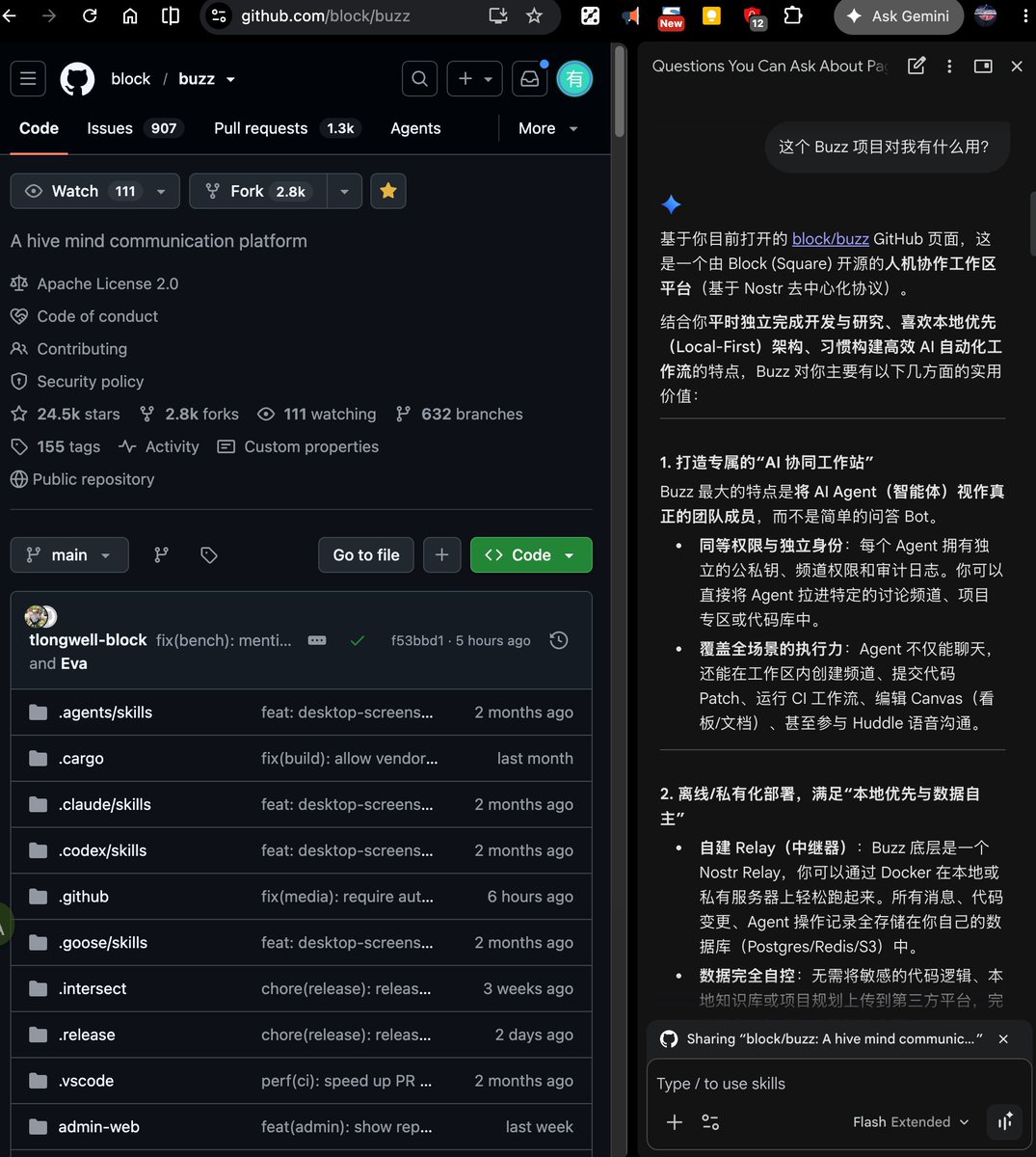Open the .github folder

click(83, 897)
